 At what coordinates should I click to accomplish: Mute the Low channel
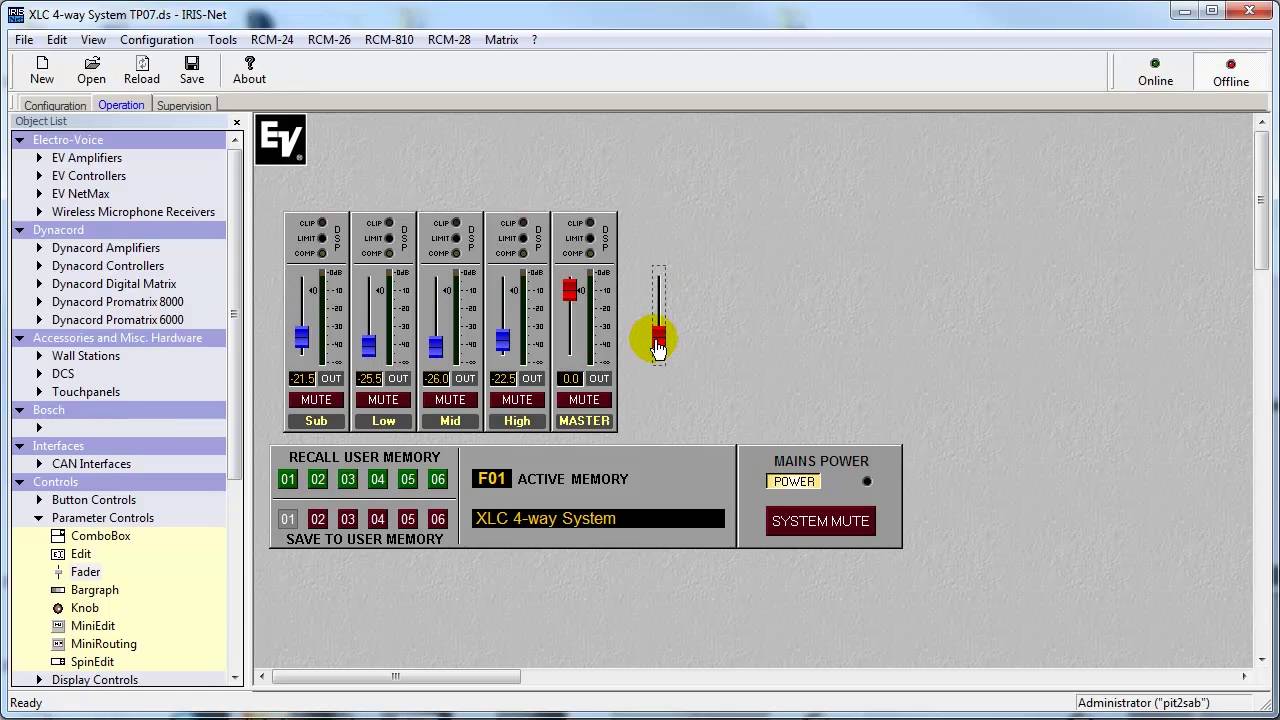point(383,400)
